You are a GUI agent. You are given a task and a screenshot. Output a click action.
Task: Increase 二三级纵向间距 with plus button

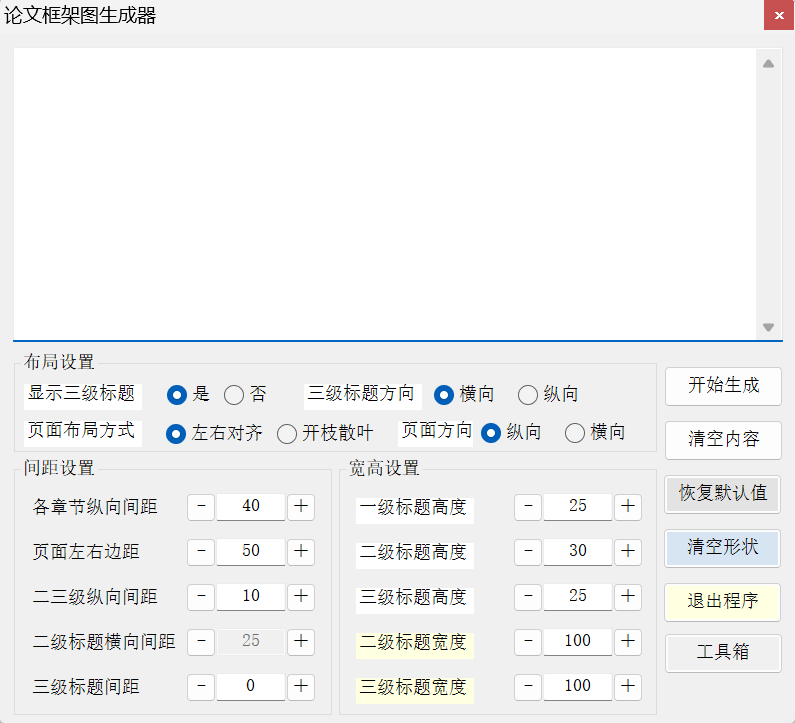click(301, 597)
